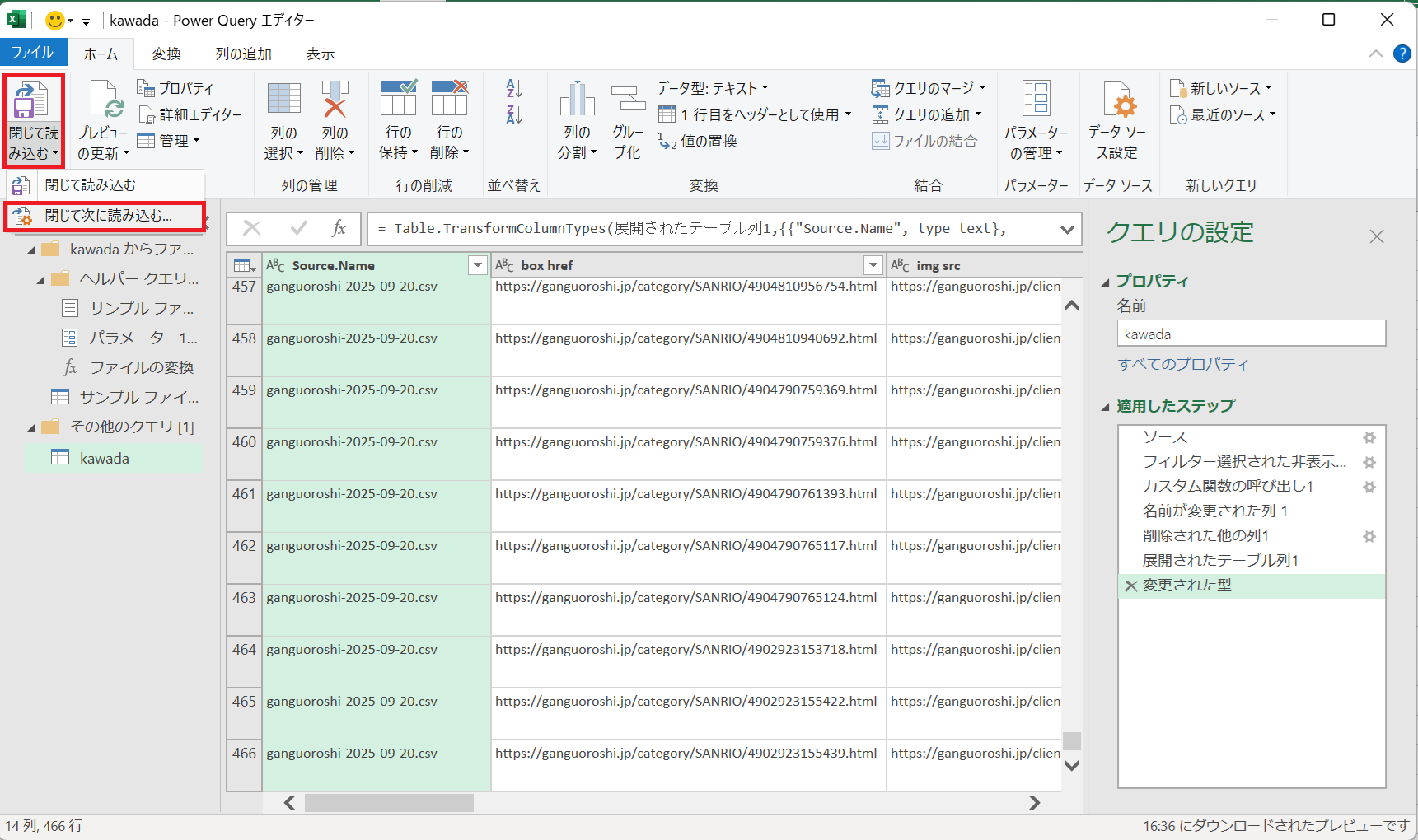Click the すべてのプロパティ link
Viewport: 1418px width, 840px height.
[x=1182, y=364]
